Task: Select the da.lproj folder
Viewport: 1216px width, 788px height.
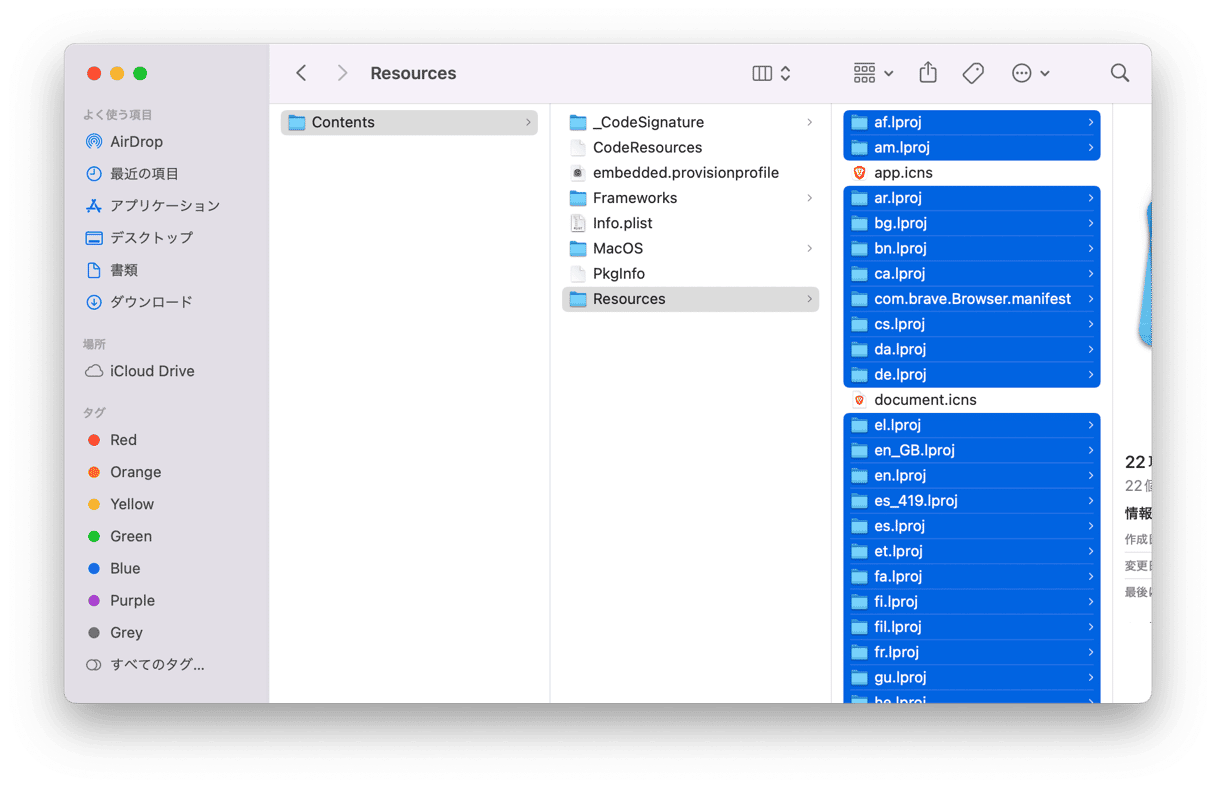Action: tap(972, 349)
